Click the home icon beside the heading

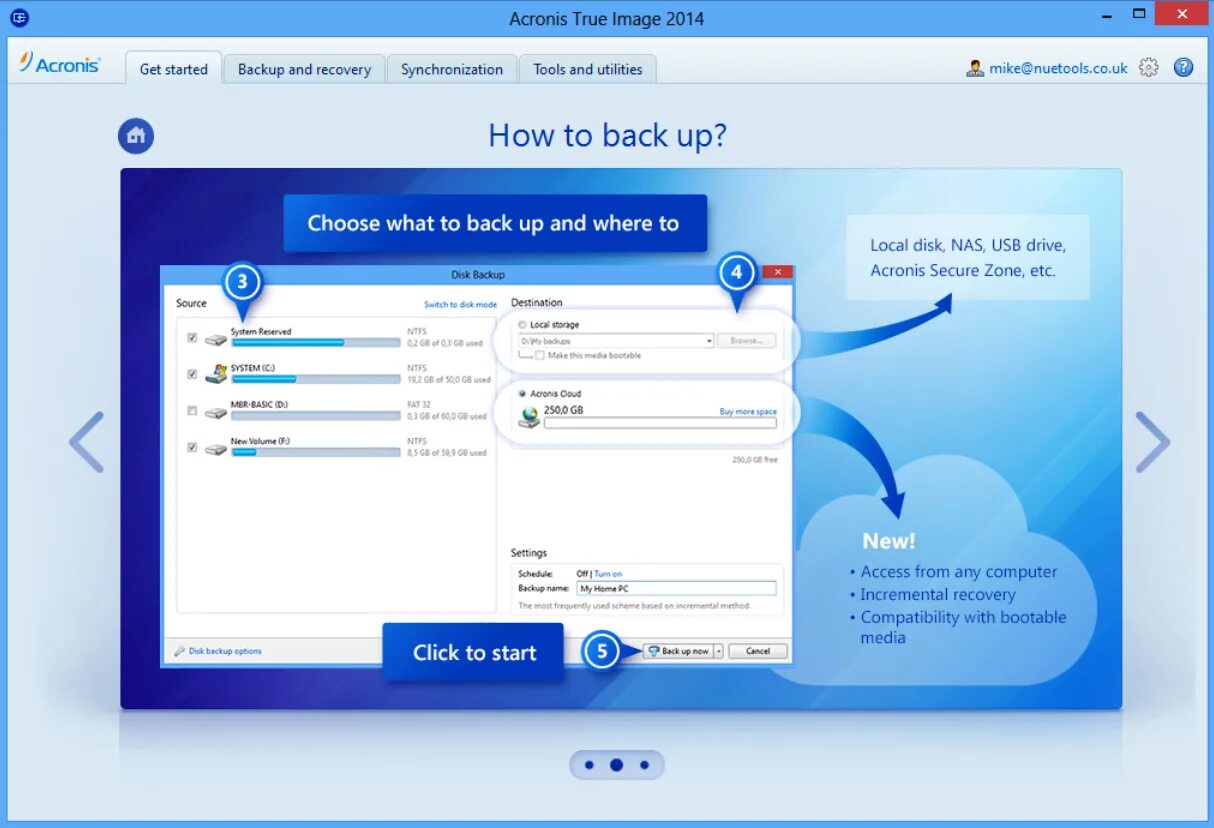click(x=136, y=136)
